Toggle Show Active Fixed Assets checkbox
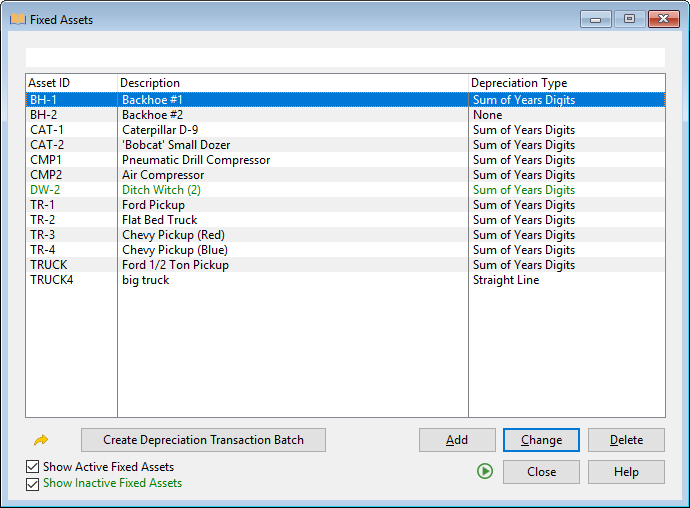The width and height of the screenshot is (690, 508). [33, 467]
